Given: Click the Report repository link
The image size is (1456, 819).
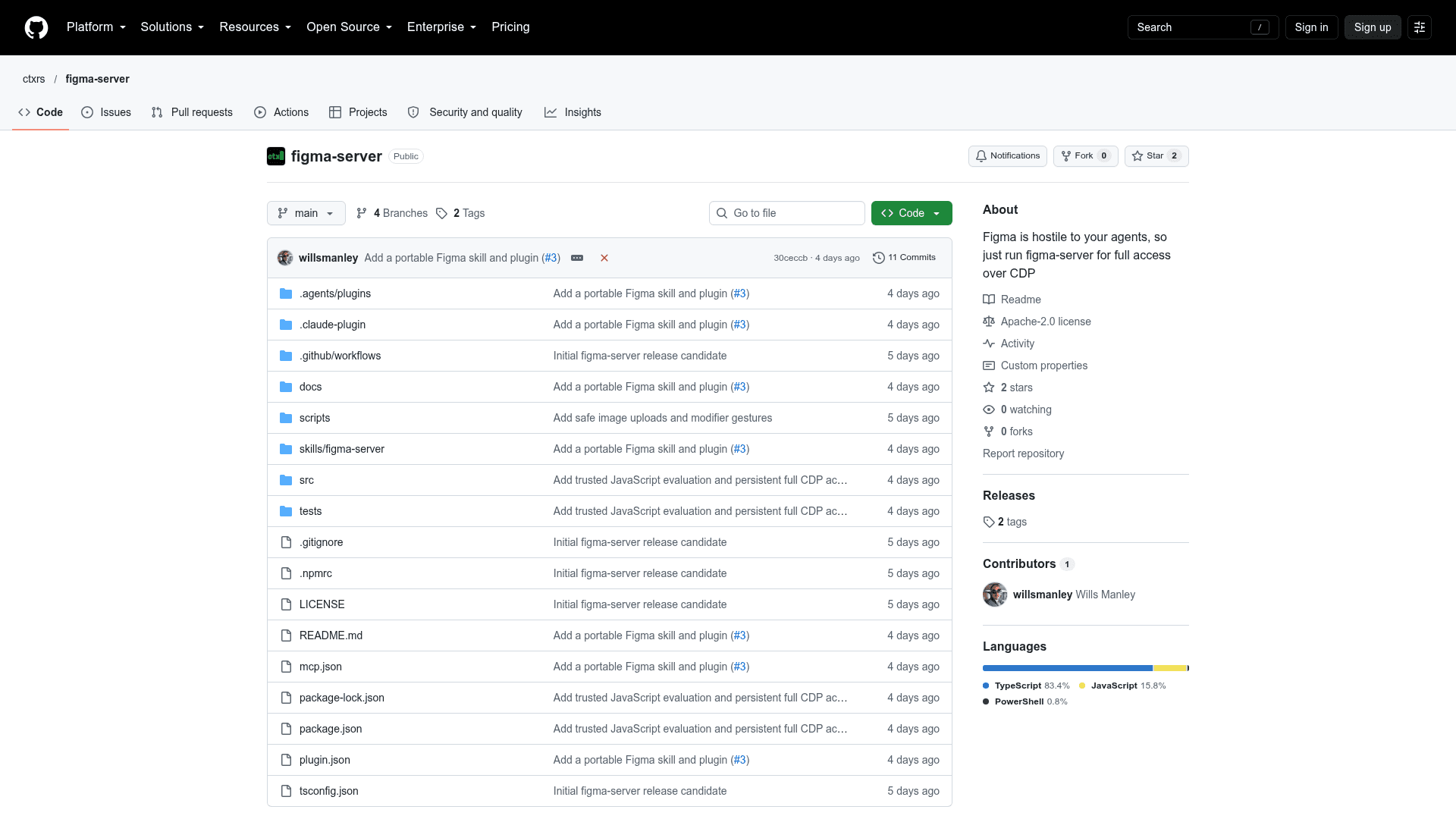Looking at the screenshot, I should point(1023,453).
